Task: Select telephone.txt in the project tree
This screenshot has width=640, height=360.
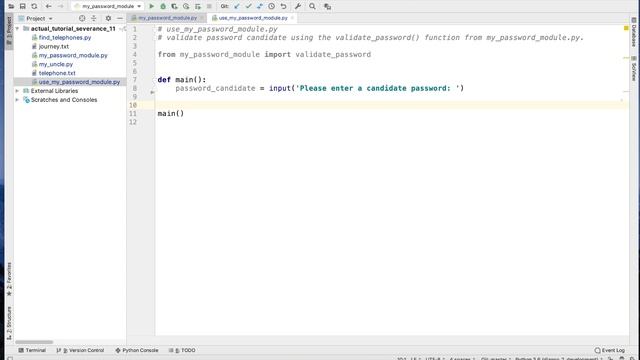Action: 57,73
